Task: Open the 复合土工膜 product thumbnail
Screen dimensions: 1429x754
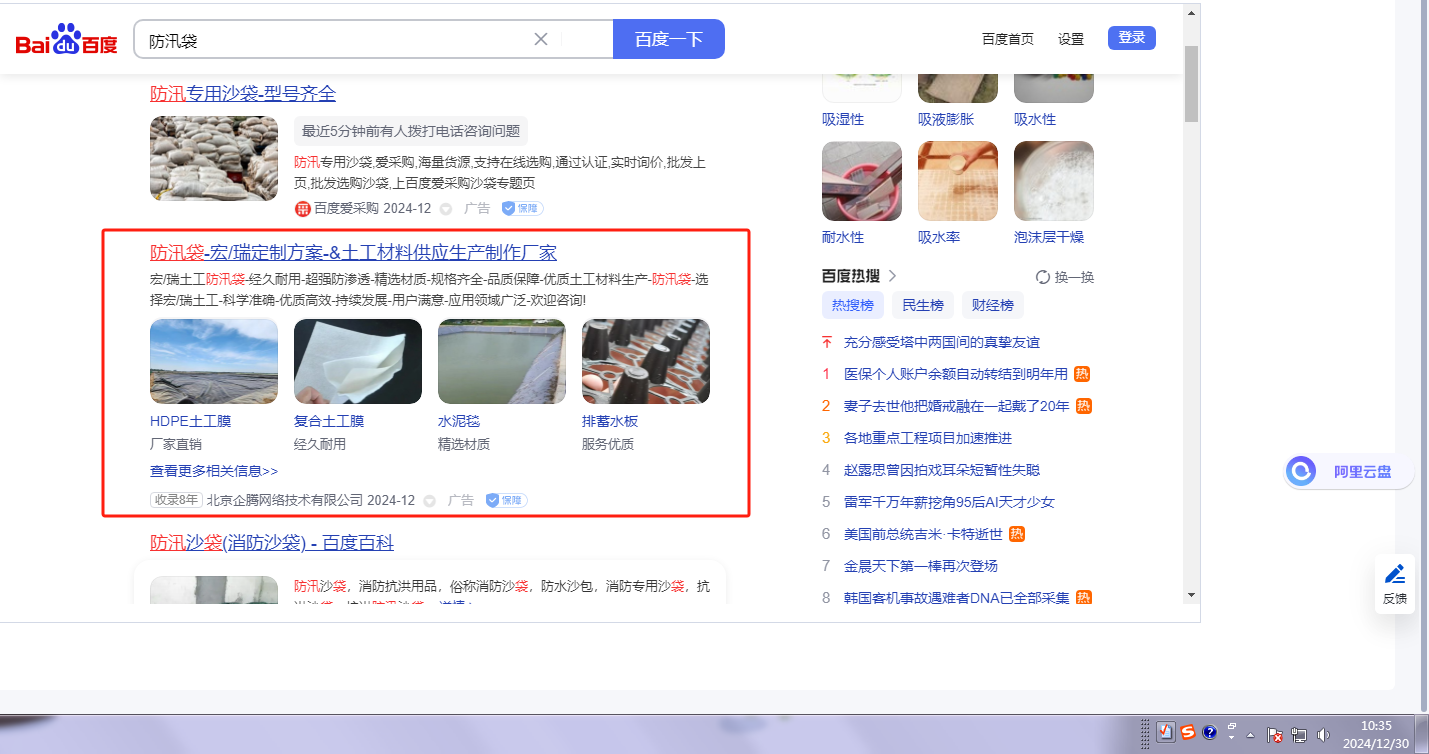Action: [x=358, y=361]
